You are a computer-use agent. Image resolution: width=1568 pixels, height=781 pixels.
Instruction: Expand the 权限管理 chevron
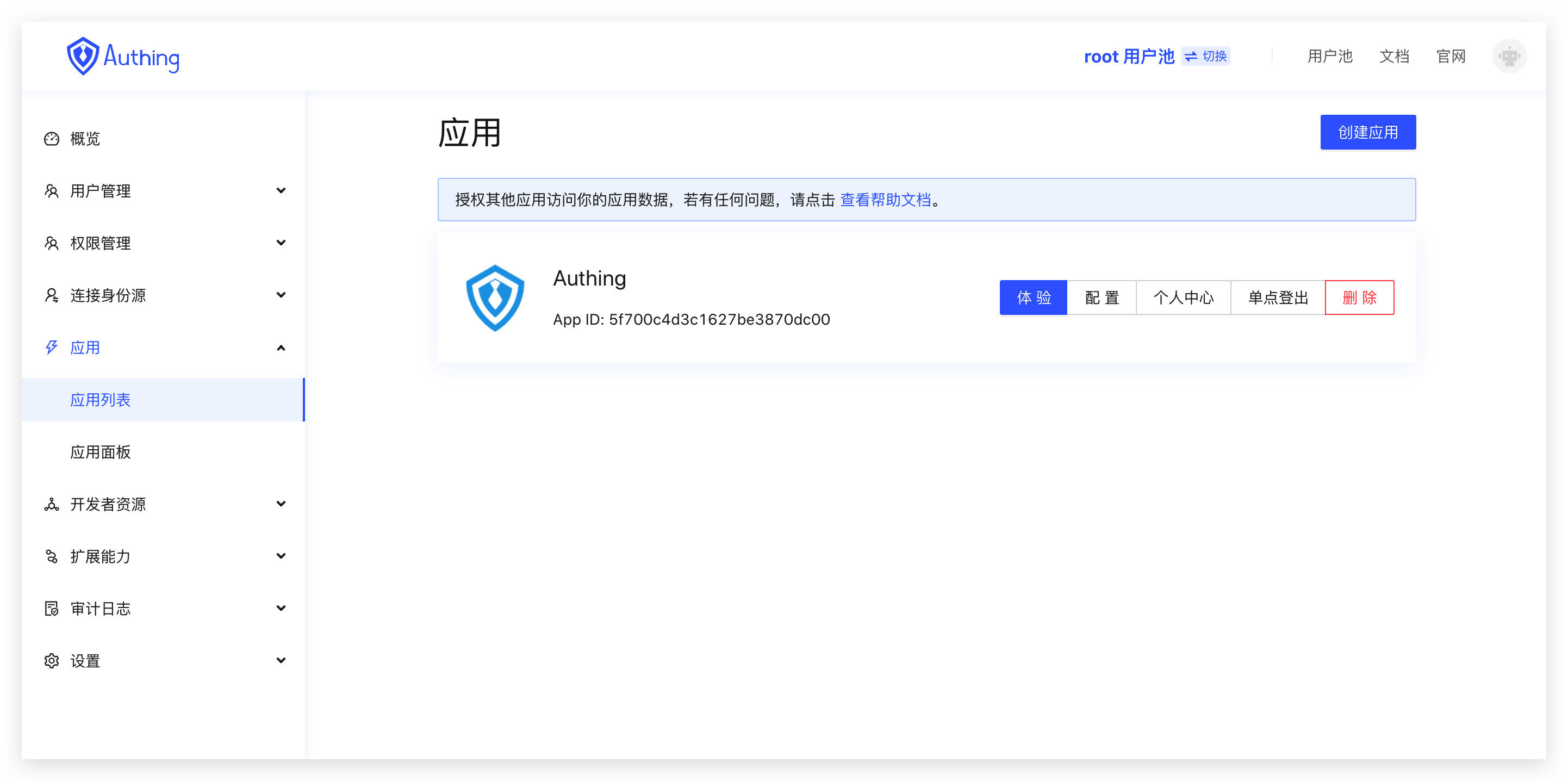281,243
